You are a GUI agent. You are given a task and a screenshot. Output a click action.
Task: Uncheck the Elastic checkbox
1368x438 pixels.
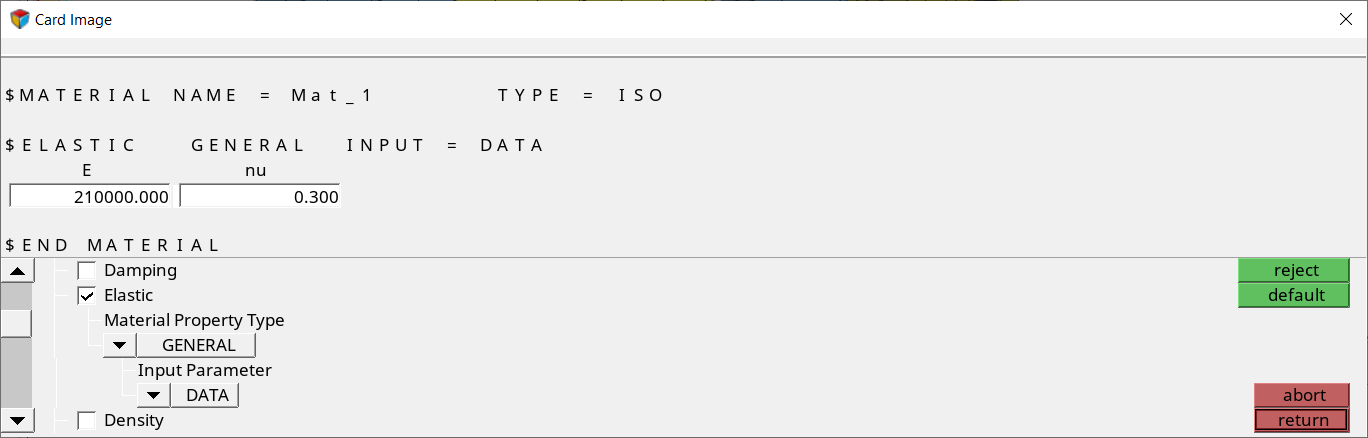[x=87, y=296]
